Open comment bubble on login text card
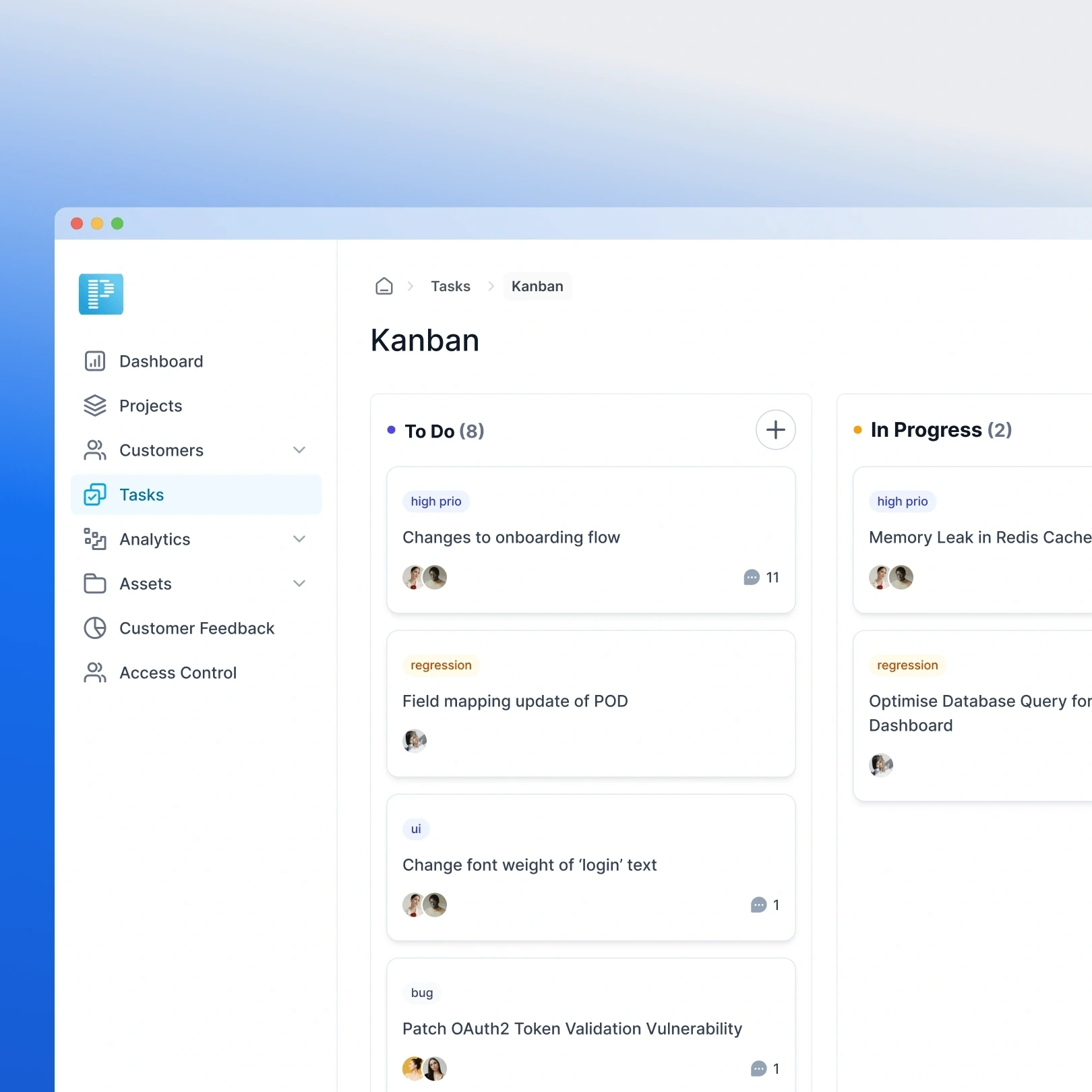1092x1092 pixels. 758,905
